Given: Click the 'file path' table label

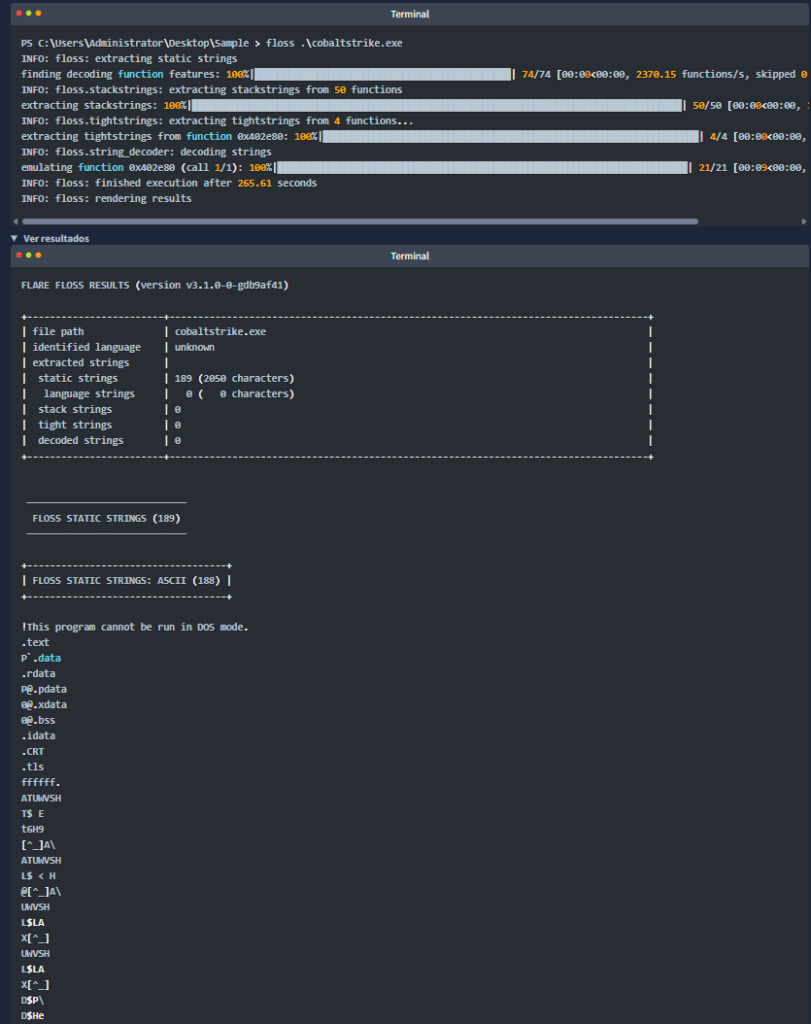Looking at the screenshot, I should [x=58, y=332].
